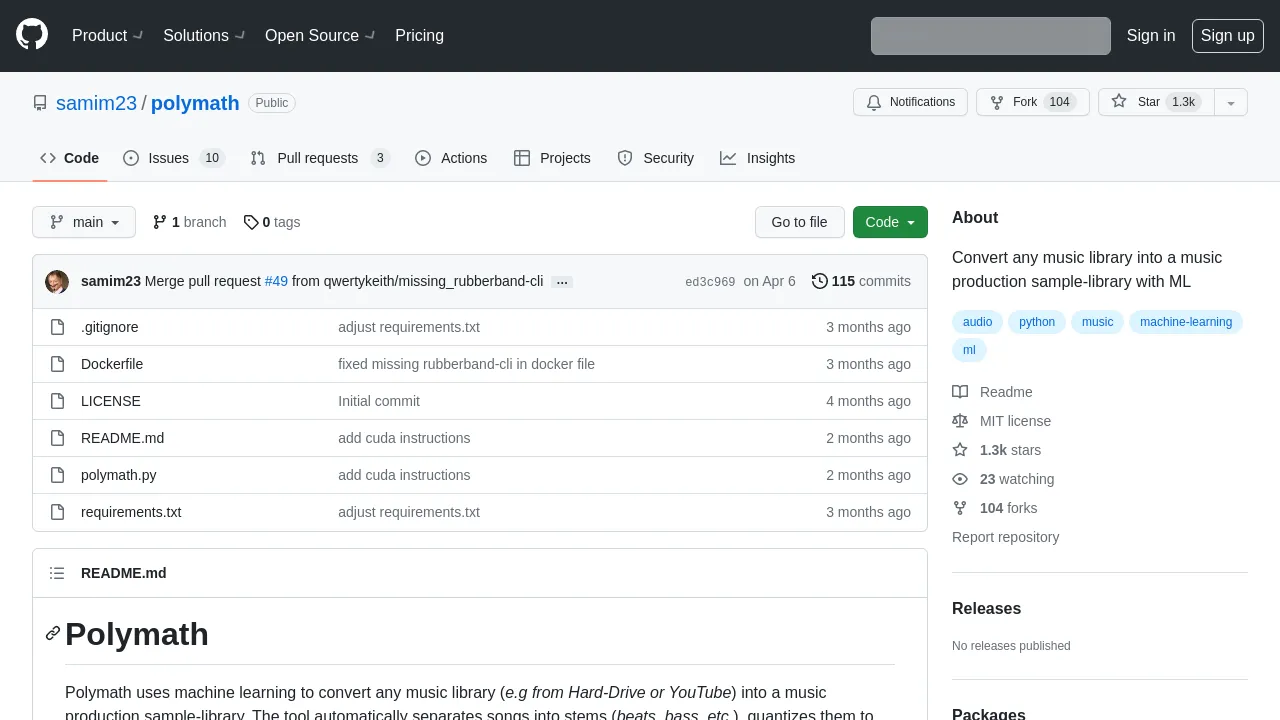Open the star lists dropdown arrow
The image size is (1280, 720).
coord(1231,102)
